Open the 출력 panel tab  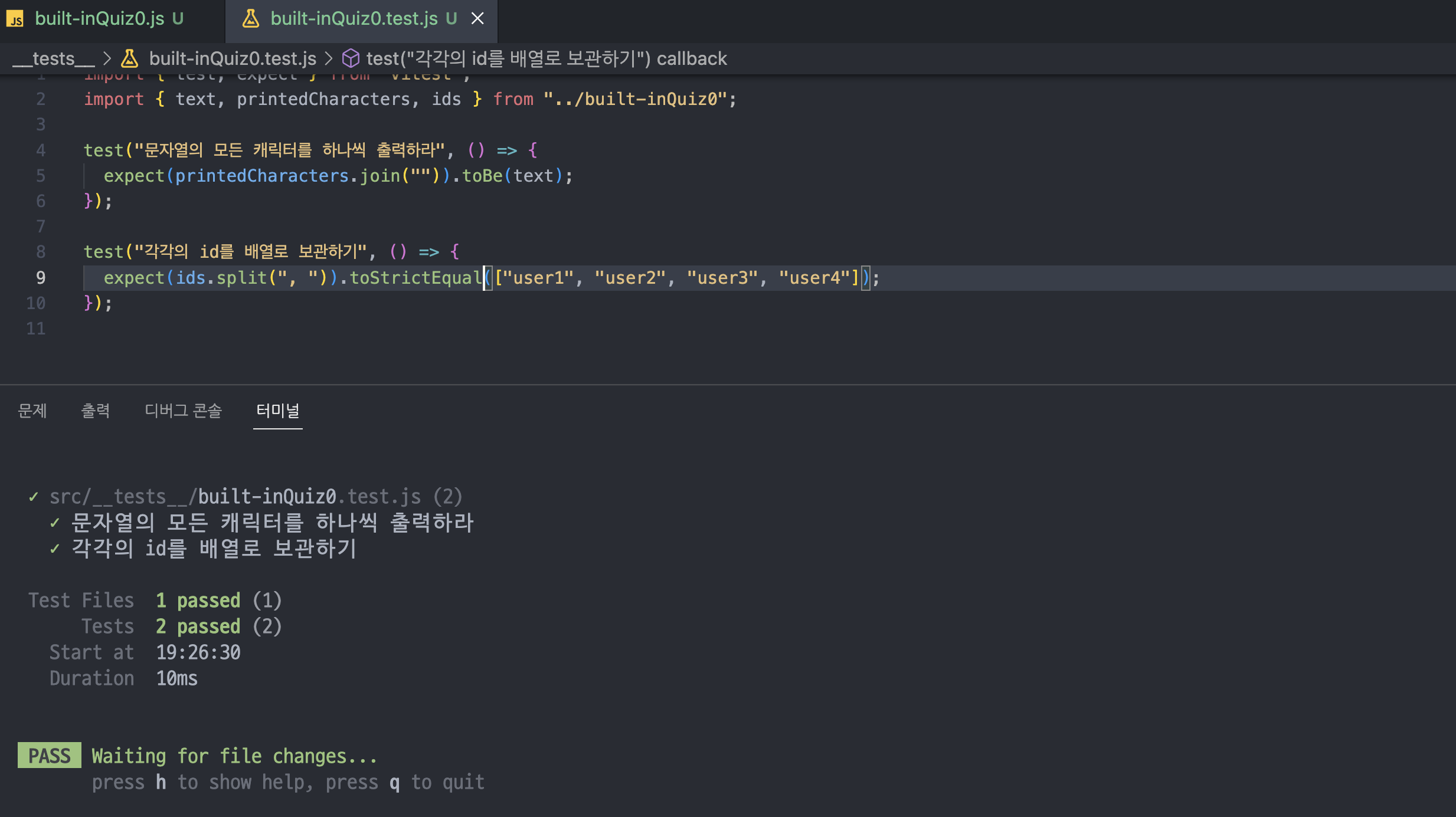(x=95, y=411)
